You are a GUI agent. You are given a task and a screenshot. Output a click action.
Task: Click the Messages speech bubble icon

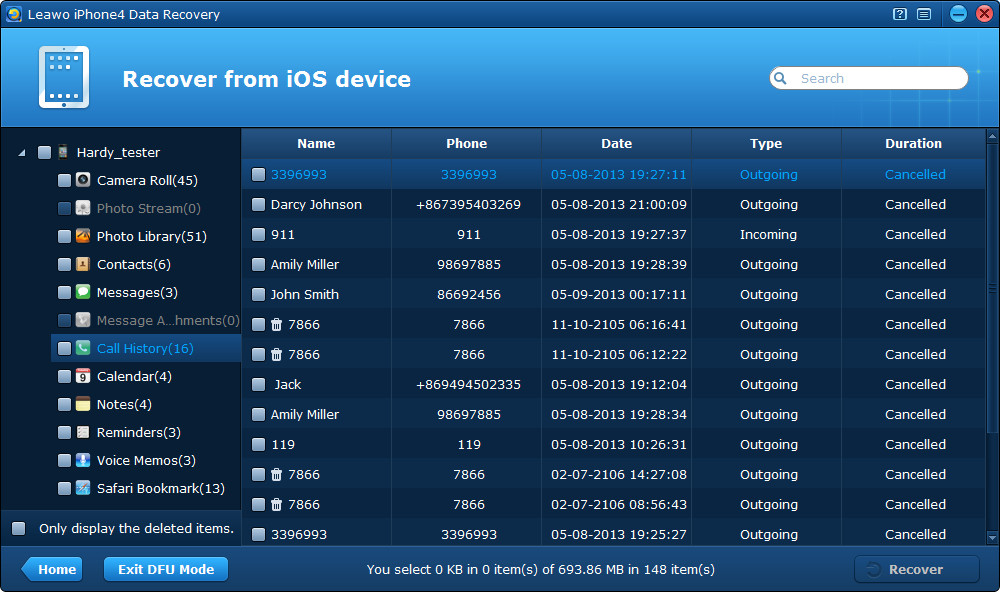pos(83,292)
